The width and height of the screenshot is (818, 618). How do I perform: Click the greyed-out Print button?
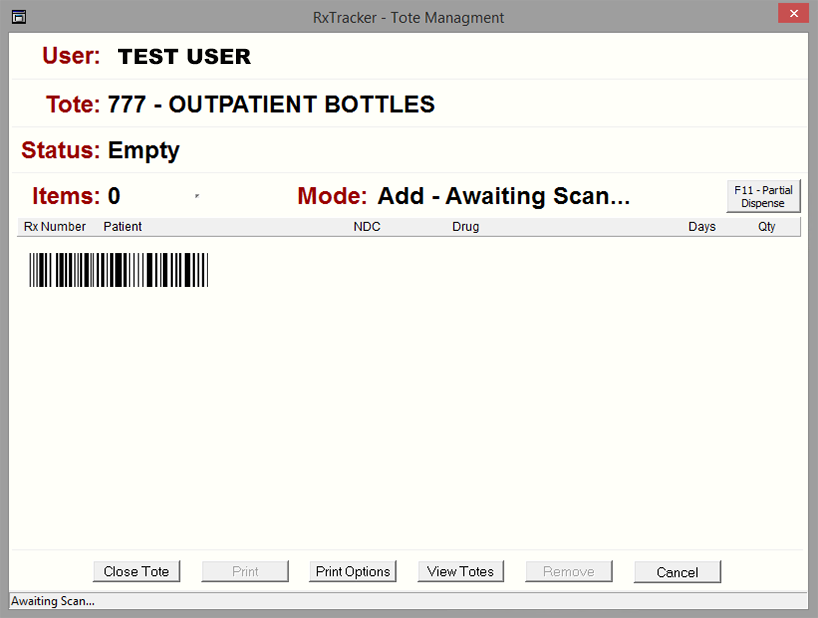245,571
